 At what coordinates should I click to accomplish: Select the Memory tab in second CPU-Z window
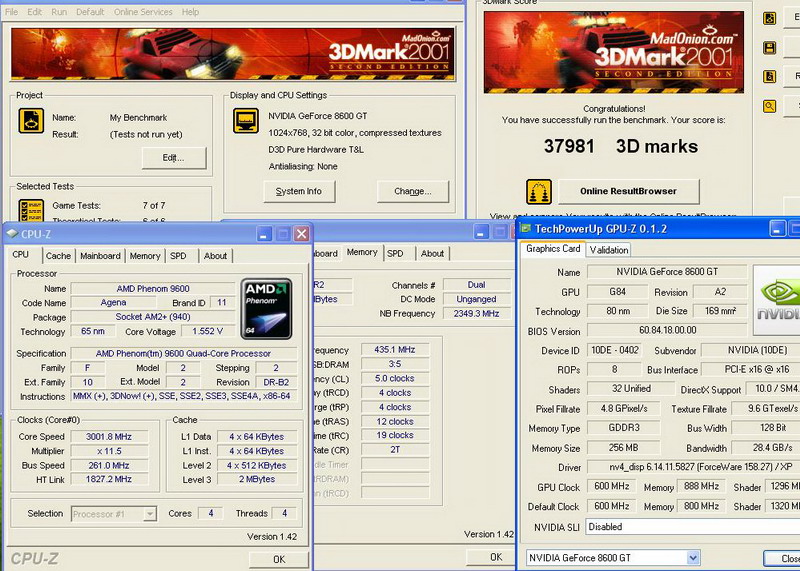pos(362,252)
